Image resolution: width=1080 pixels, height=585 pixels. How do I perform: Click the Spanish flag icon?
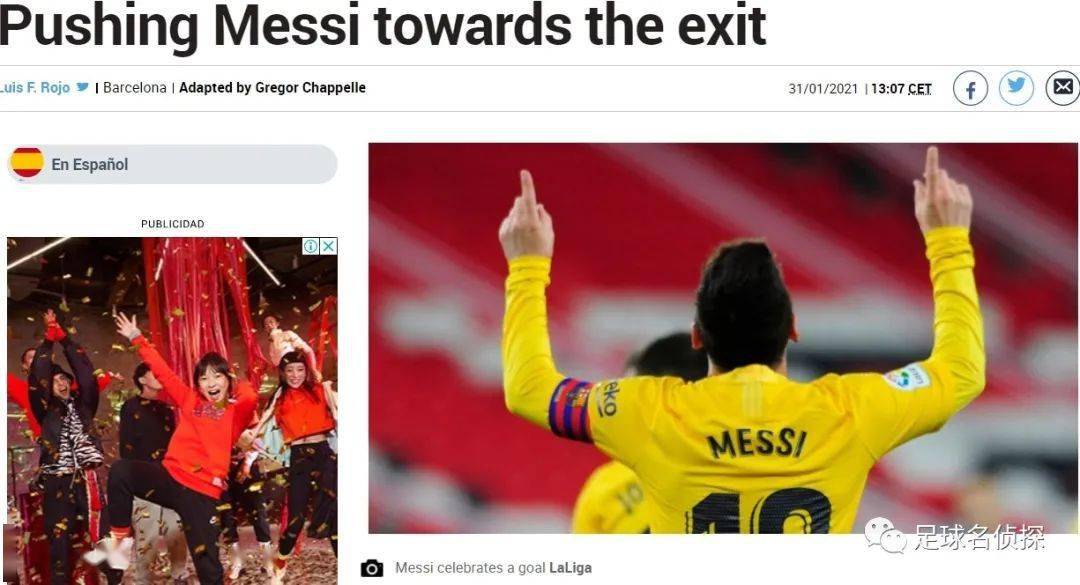28,163
